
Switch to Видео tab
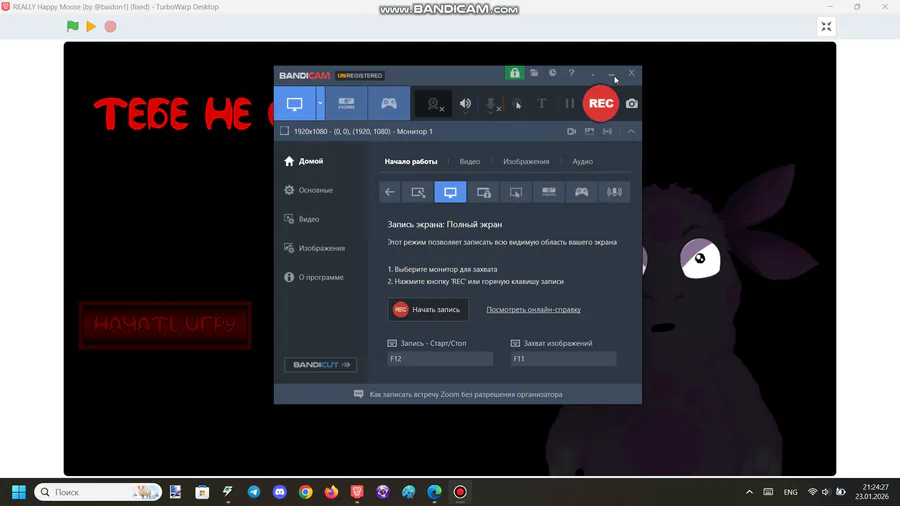[x=470, y=161]
